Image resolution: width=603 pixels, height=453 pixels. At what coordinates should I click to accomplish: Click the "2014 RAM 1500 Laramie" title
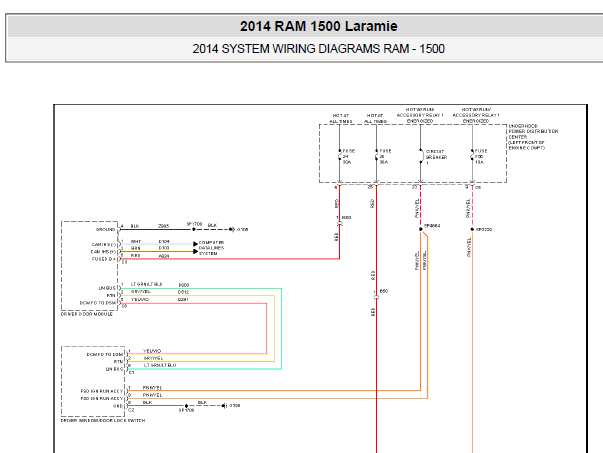[x=318, y=26]
